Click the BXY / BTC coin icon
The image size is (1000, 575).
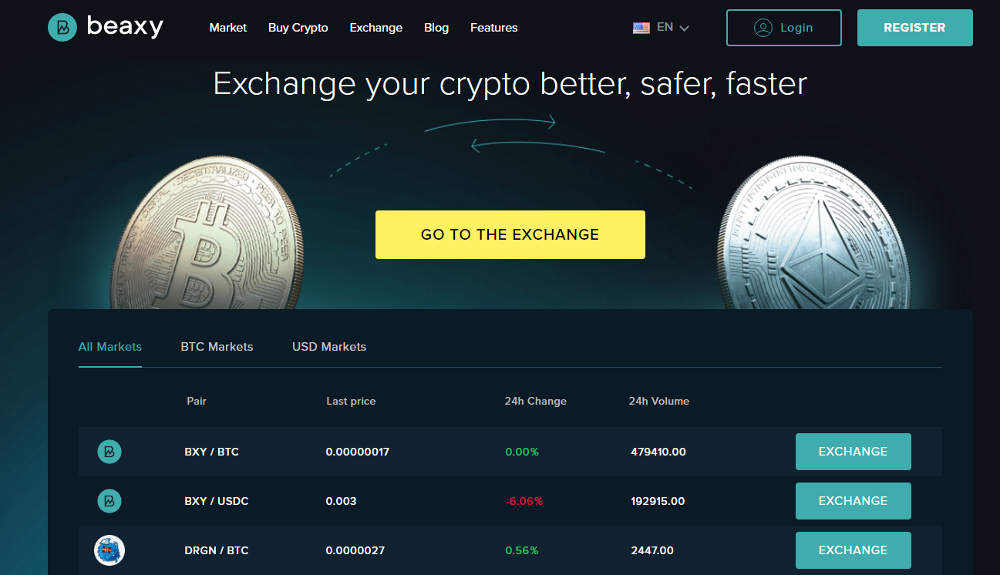pos(109,451)
